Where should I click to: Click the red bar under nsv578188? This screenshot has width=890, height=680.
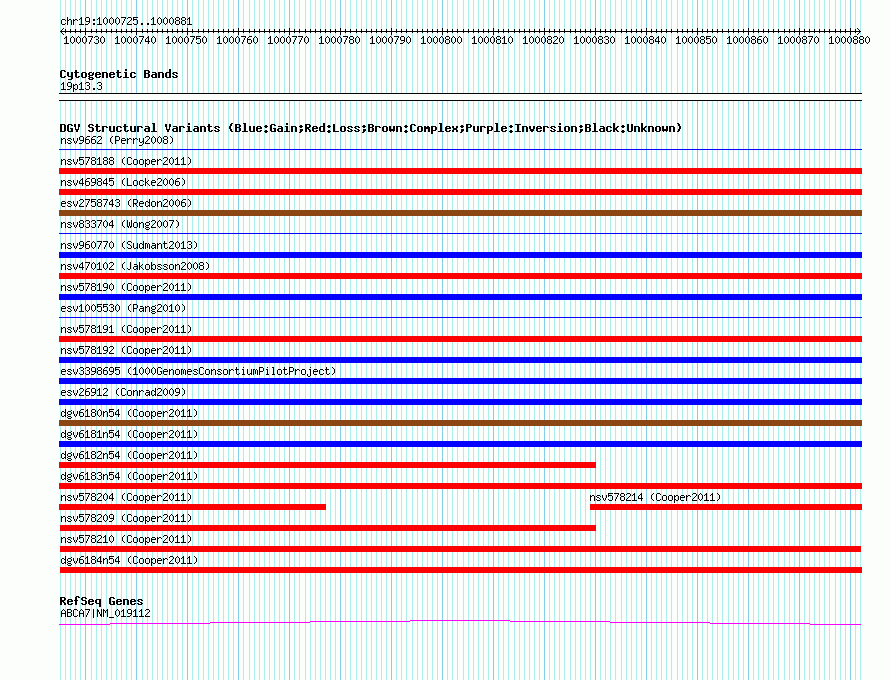(460, 171)
